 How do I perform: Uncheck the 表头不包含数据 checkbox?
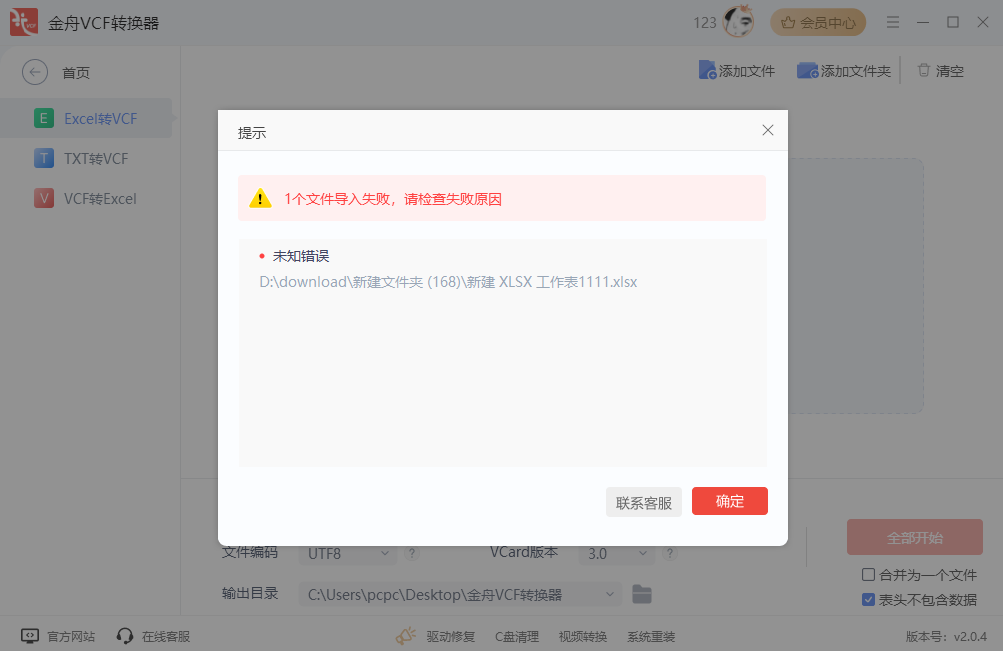(x=868, y=599)
